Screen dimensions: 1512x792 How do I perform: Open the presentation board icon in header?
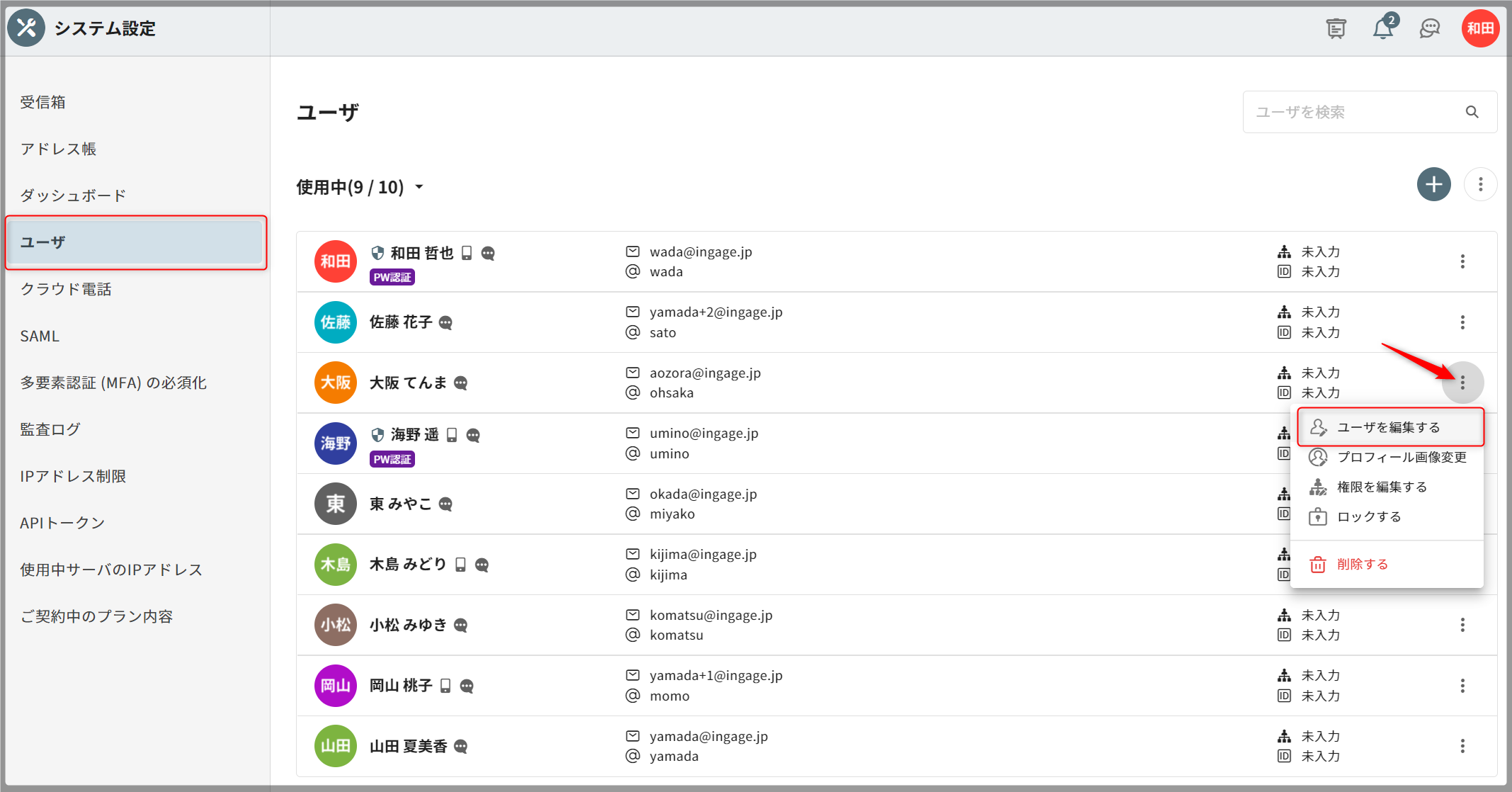tap(1336, 28)
